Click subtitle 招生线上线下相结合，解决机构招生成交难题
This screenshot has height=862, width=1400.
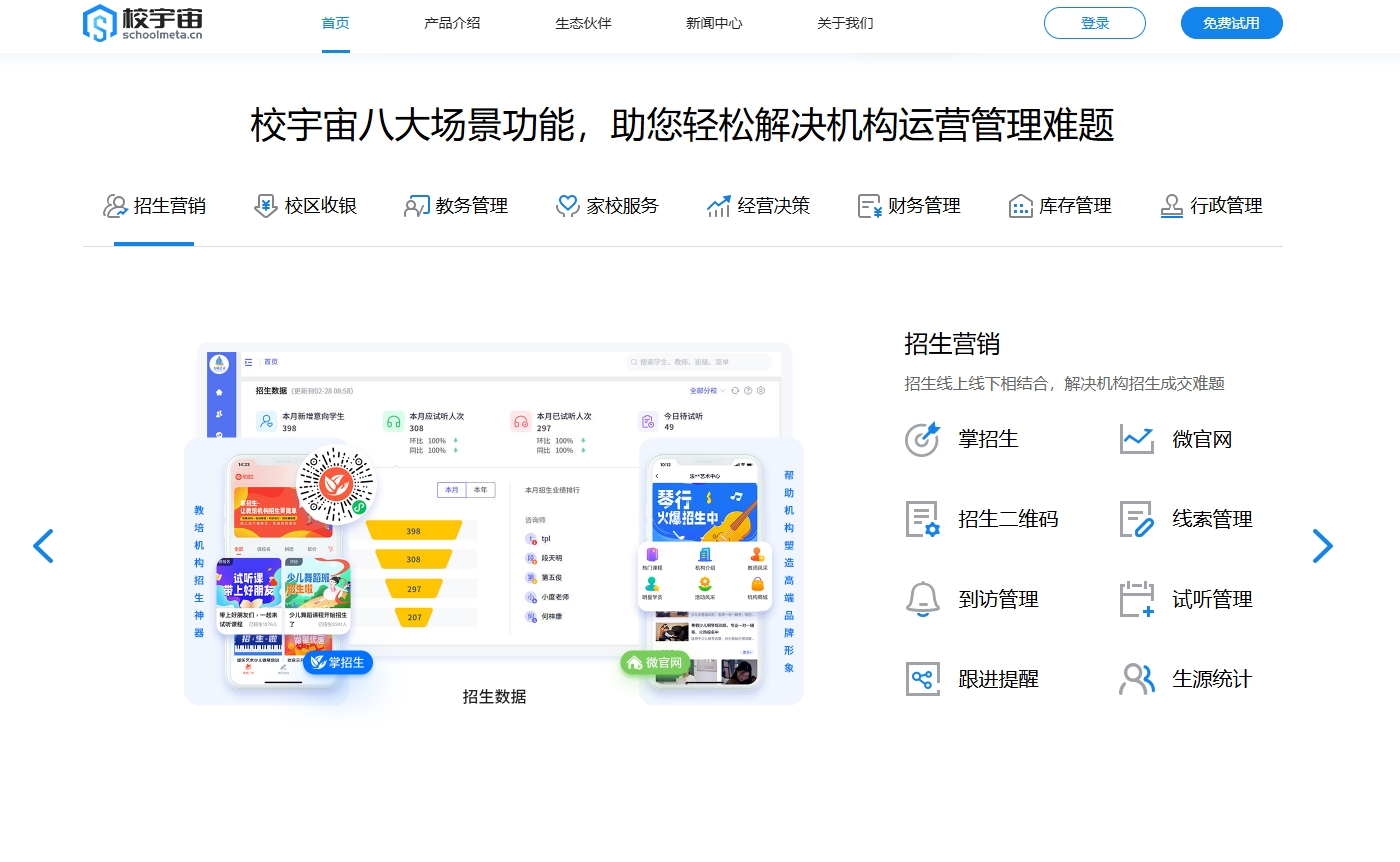tap(1064, 384)
